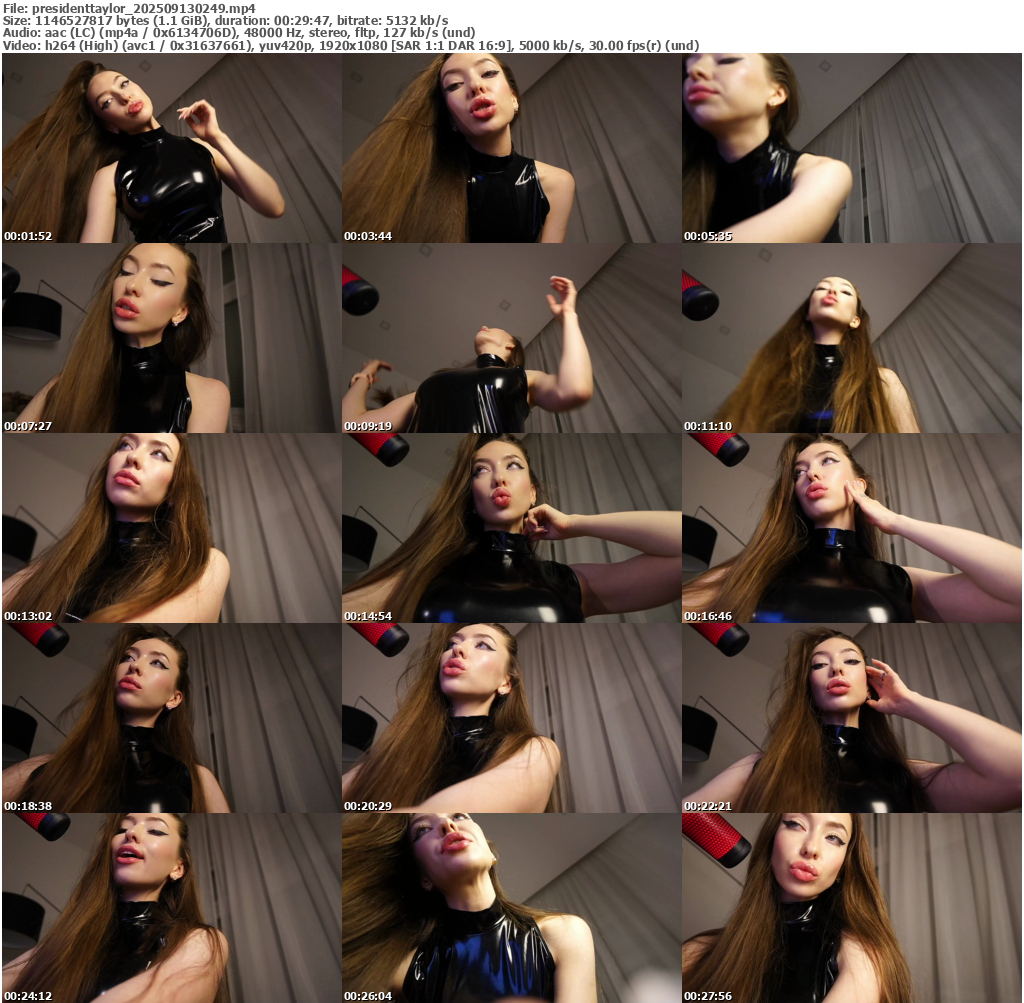The image size is (1024, 1003).
Task: Click the file name presidenttaylor_202509130249.mp4
Action: coord(144,8)
